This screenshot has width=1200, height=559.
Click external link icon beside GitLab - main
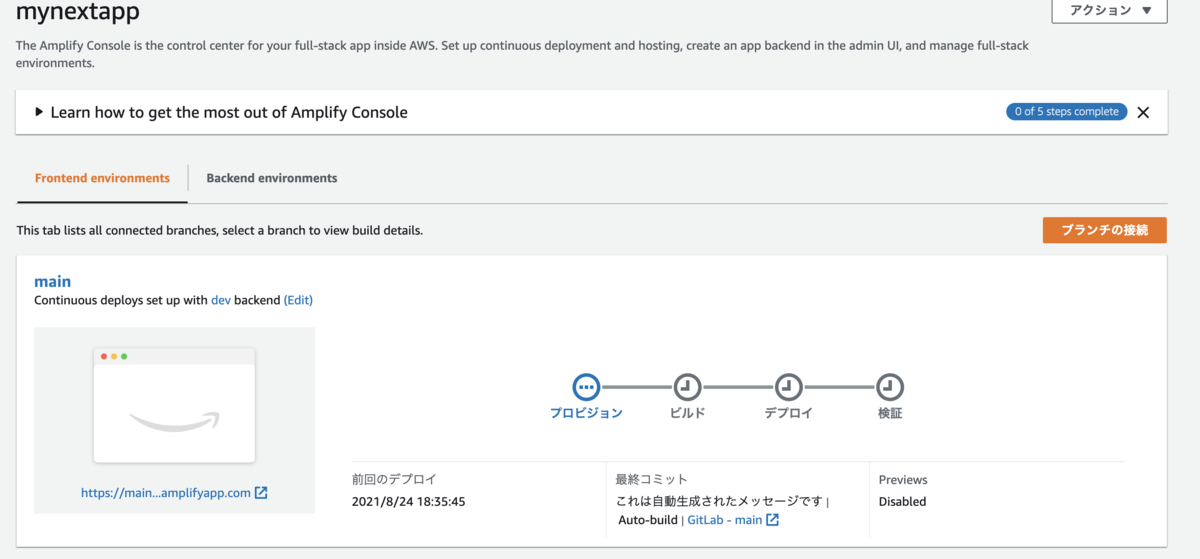coord(773,520)
